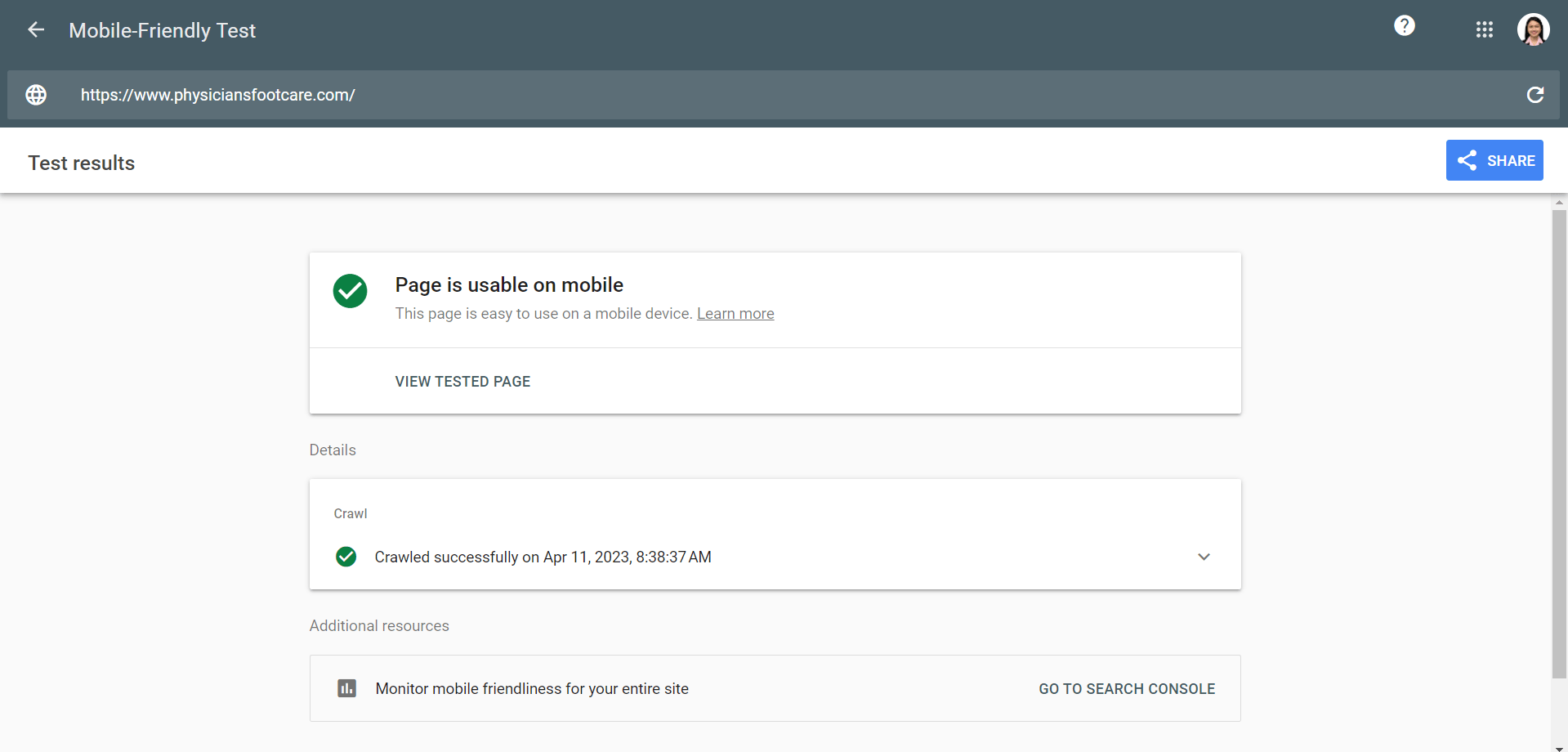
Task: Collapse the Crawled successfully section
Action: pos(1204,557)
